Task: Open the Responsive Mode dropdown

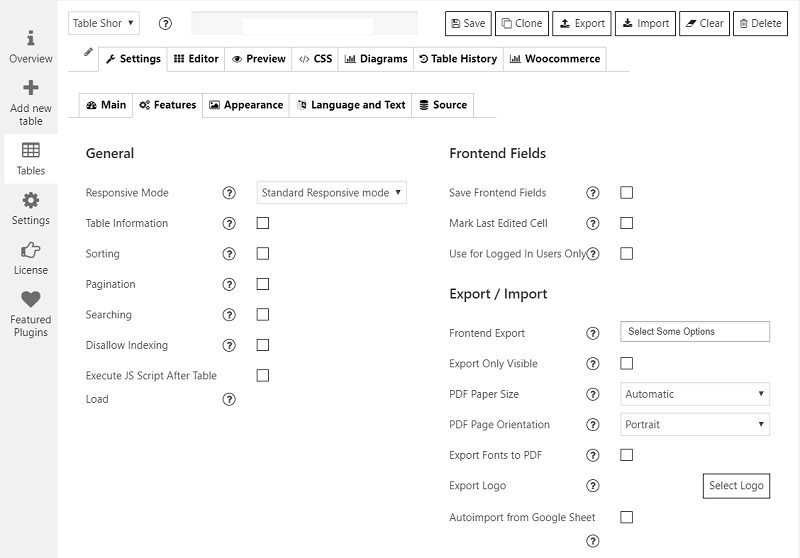Action: 331,192
